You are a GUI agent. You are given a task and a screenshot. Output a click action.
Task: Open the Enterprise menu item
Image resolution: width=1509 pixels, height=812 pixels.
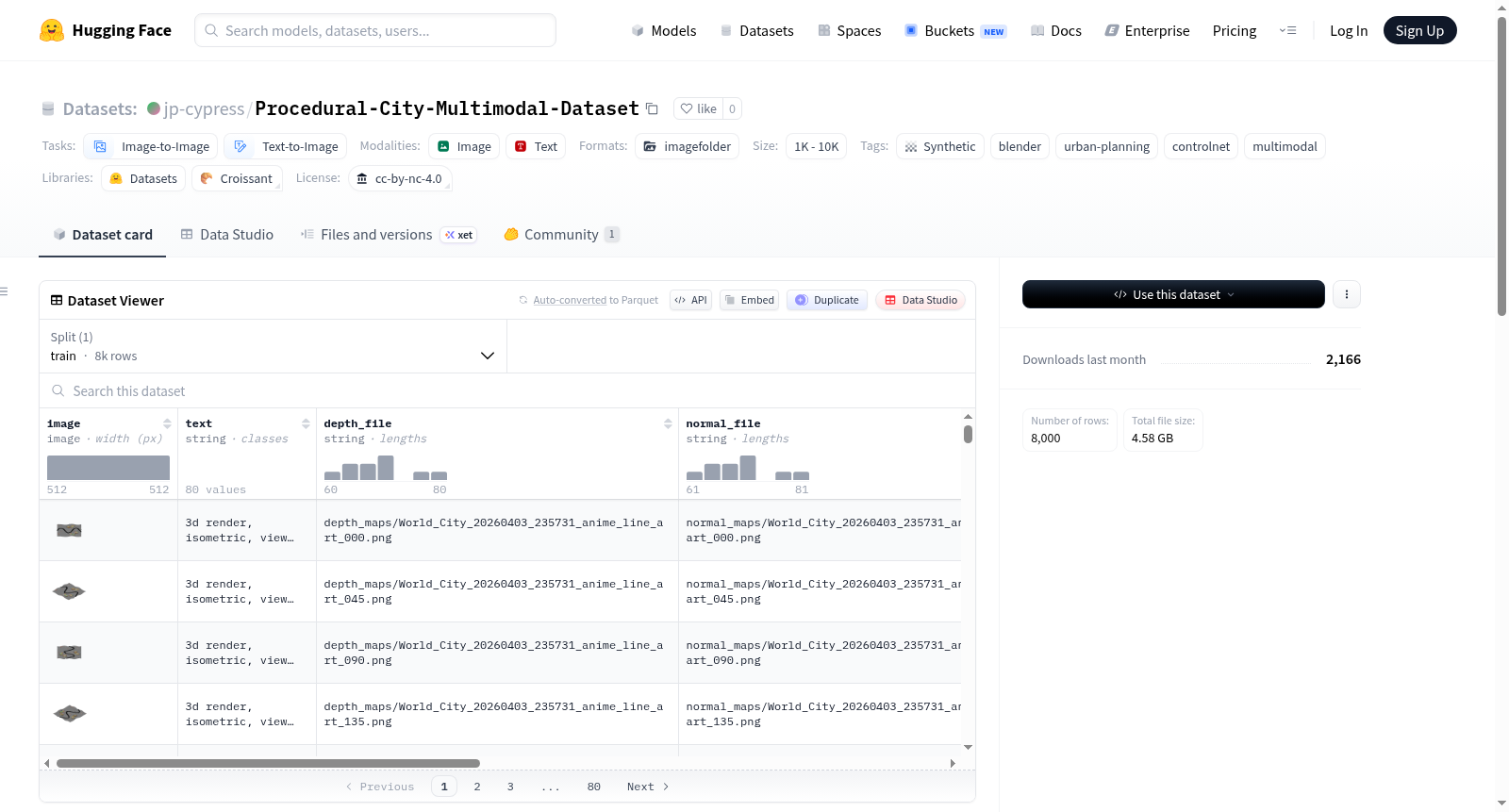[x=1147, y=30]
